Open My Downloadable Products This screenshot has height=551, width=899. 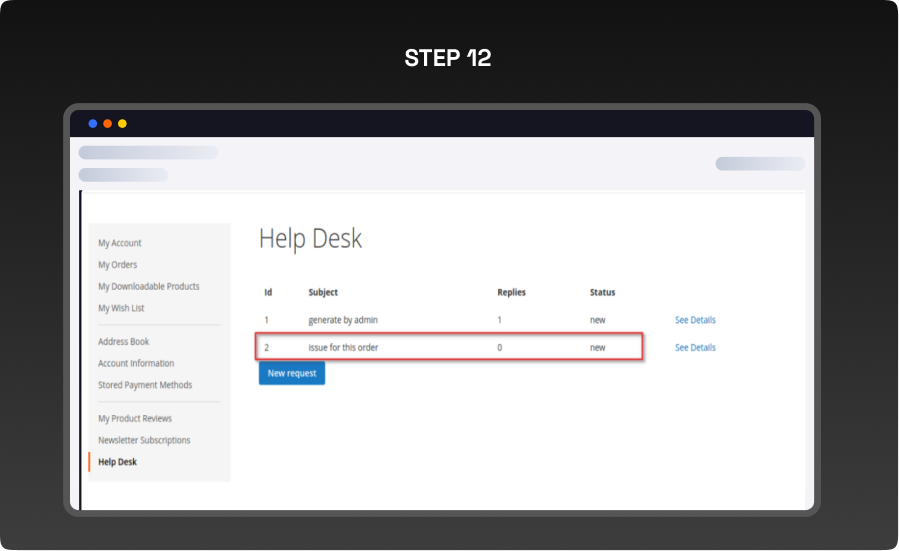coord(149,287)
